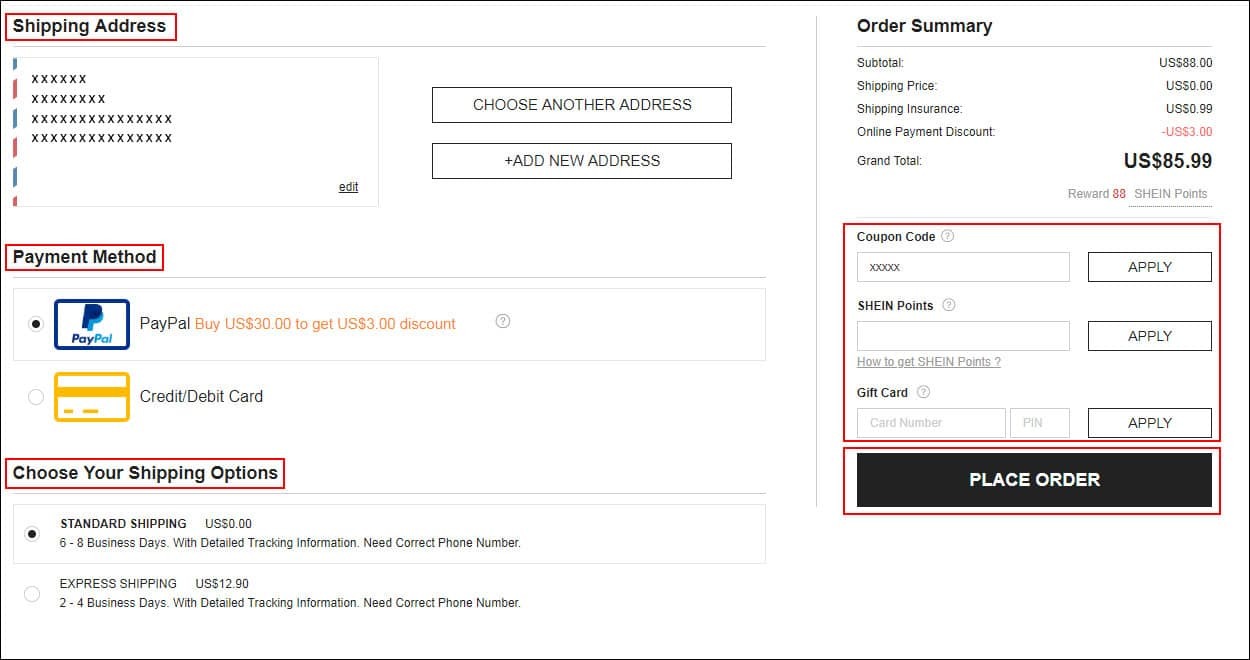Click Choose Another Address

(581, 104)
